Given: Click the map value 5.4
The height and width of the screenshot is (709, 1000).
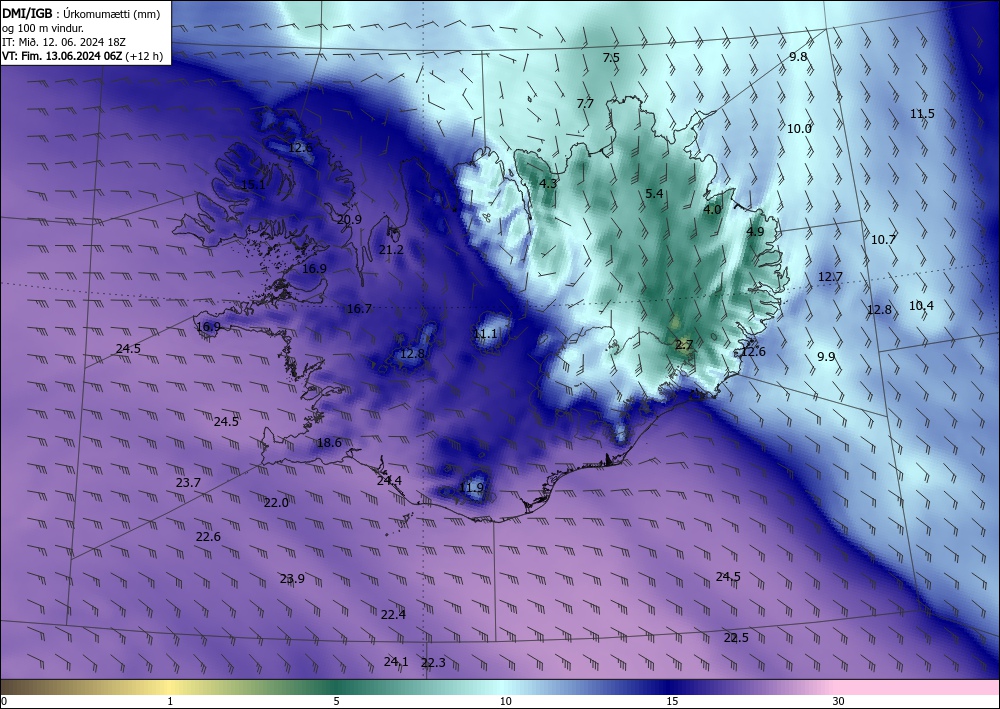Looking at the screenshot, I should click(x=654, y=194).
